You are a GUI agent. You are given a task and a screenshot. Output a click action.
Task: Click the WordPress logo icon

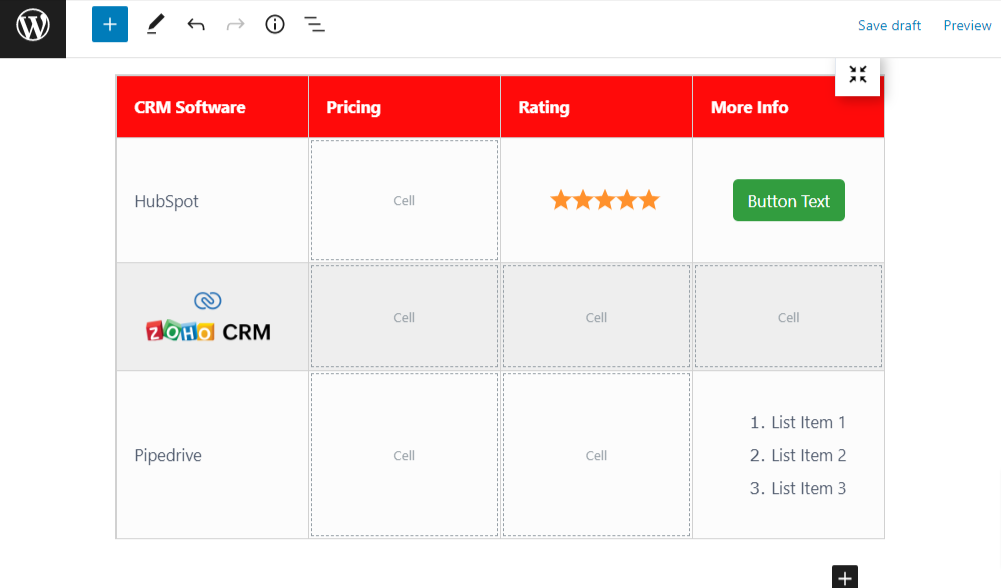33,26
